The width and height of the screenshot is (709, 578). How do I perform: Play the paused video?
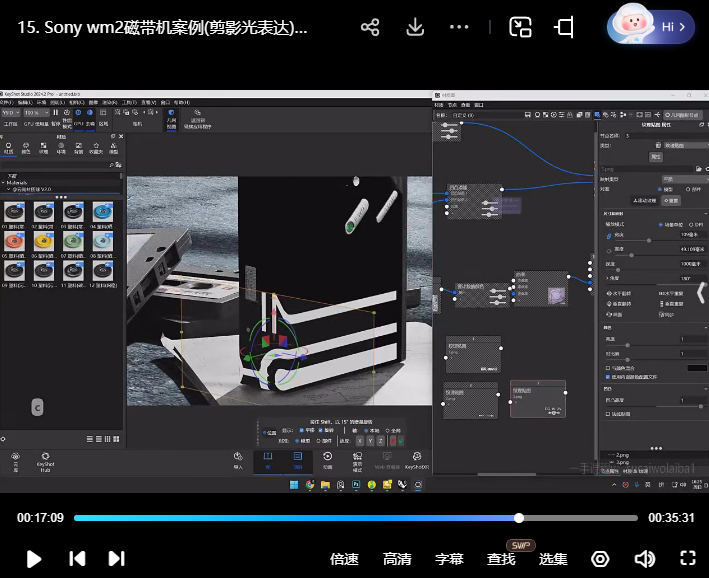coord(34,559)
